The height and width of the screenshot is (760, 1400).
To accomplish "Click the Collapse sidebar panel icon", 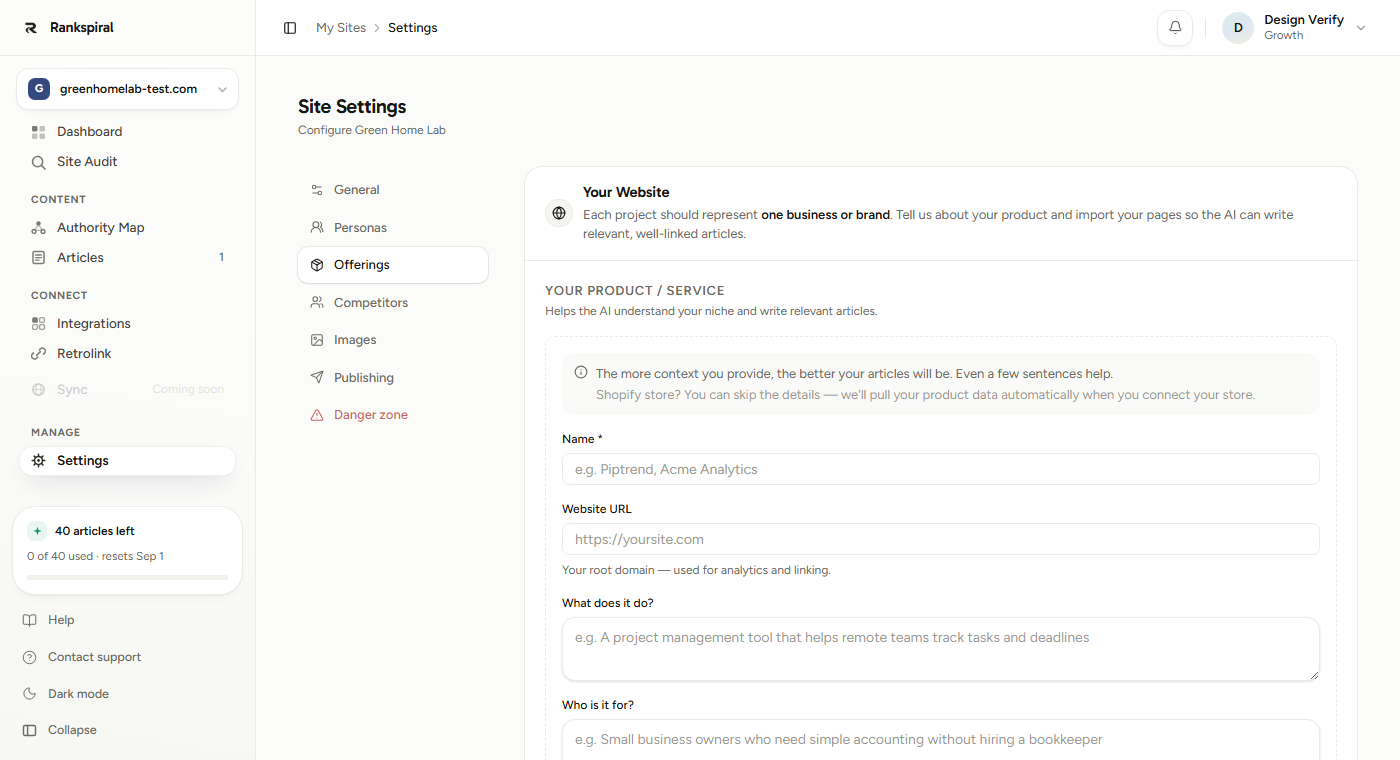I will [x=30, y=730].
